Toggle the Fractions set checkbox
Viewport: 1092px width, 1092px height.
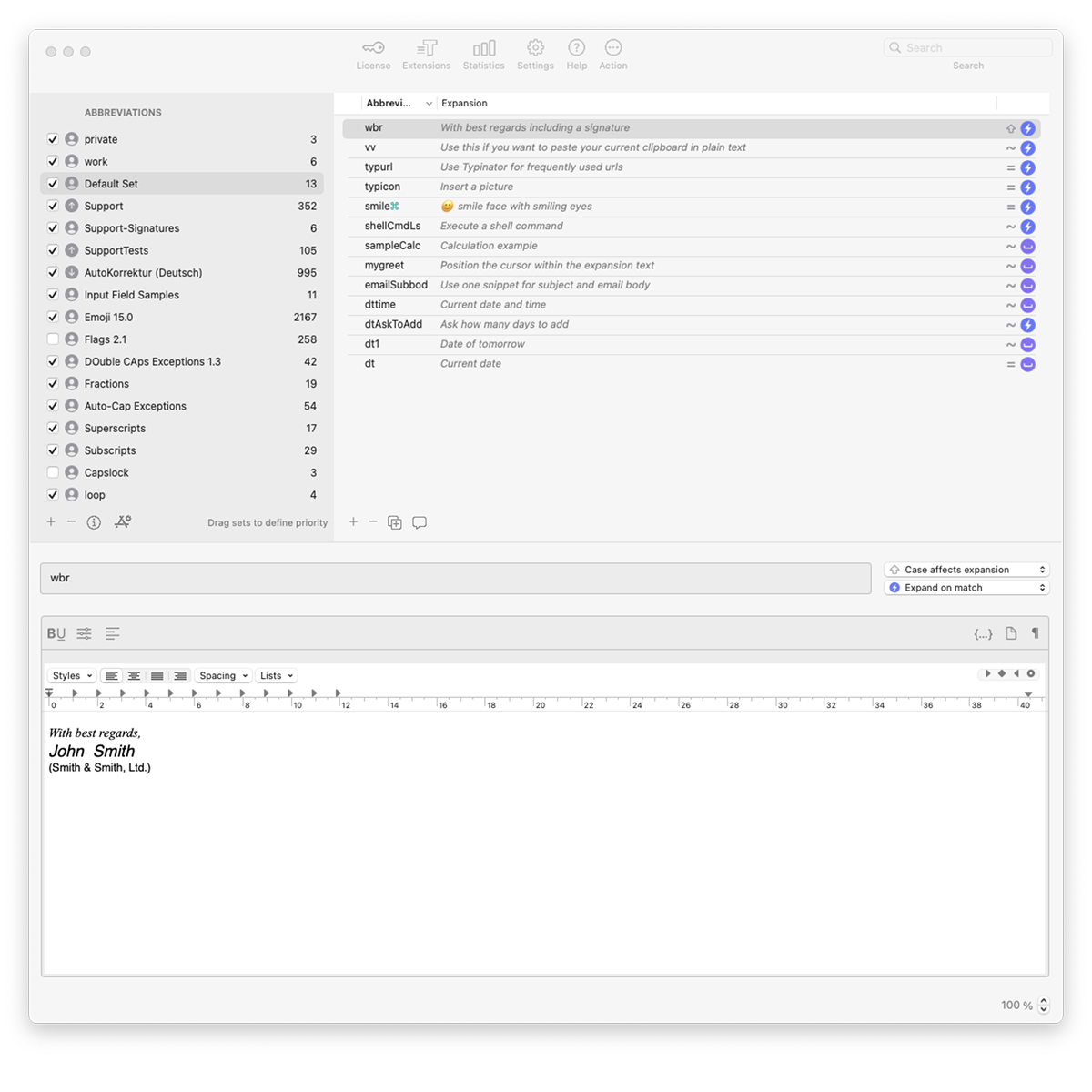click(53, 384)
